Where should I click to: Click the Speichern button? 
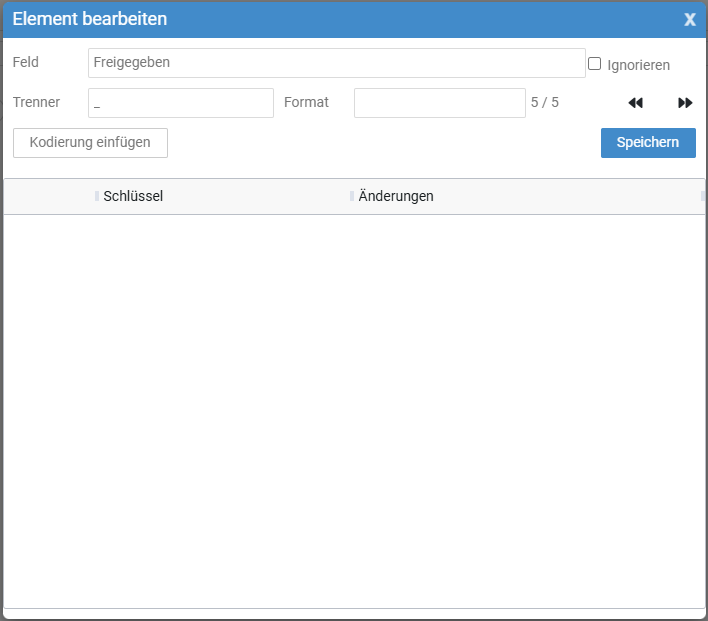tap(648, 143)
